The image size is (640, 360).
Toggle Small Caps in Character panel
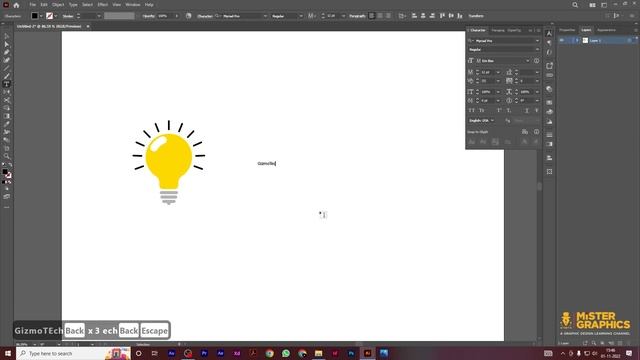[482, 111]
